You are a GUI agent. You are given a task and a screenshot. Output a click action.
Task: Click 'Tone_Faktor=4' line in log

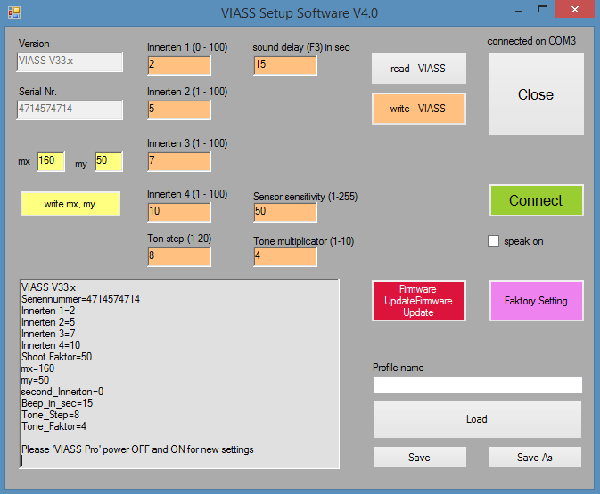point(54,426)
